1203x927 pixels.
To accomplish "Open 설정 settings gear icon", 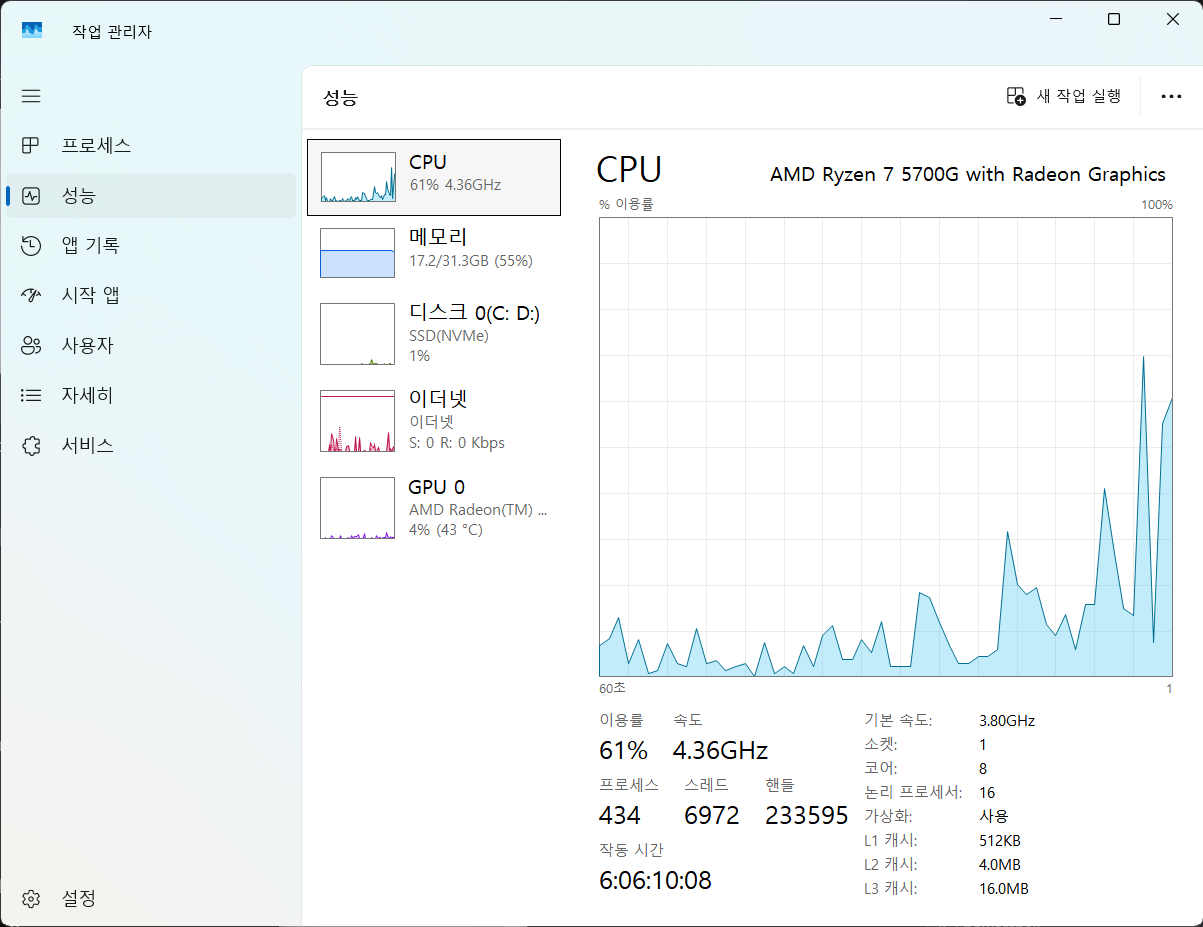I will [x=31, y=898].
